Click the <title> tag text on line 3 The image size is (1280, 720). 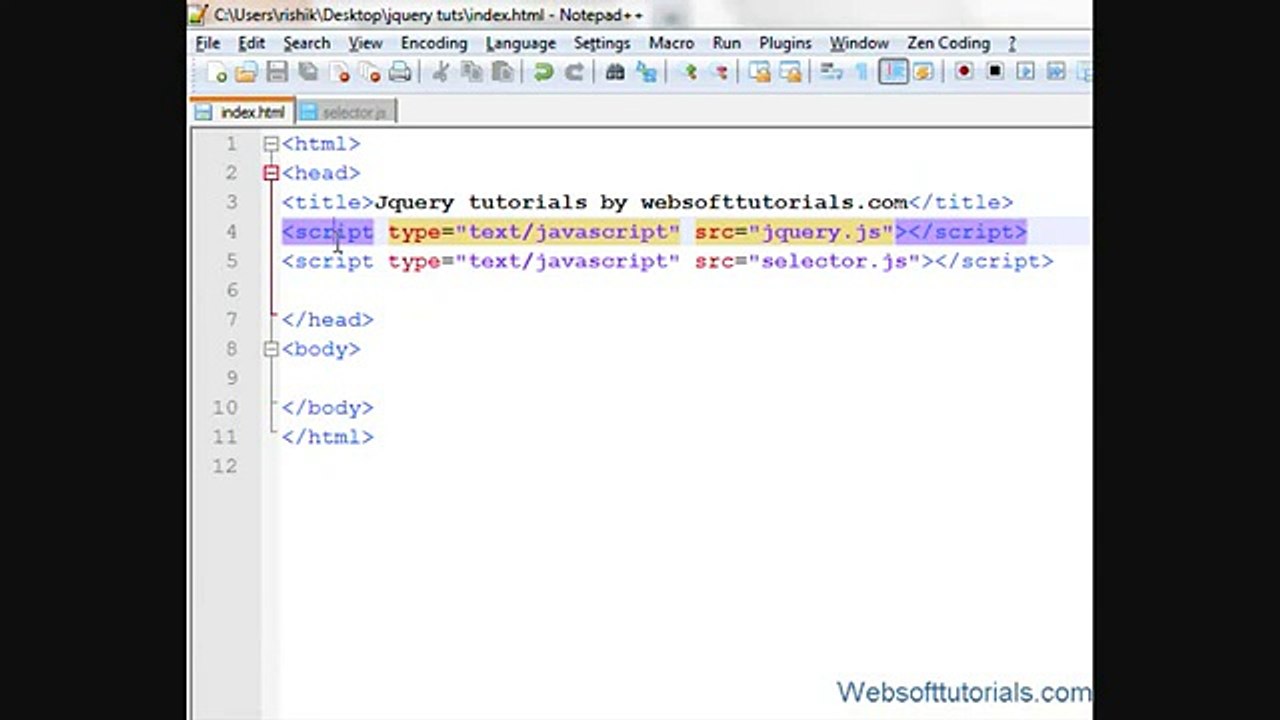[x=328, y=203]
